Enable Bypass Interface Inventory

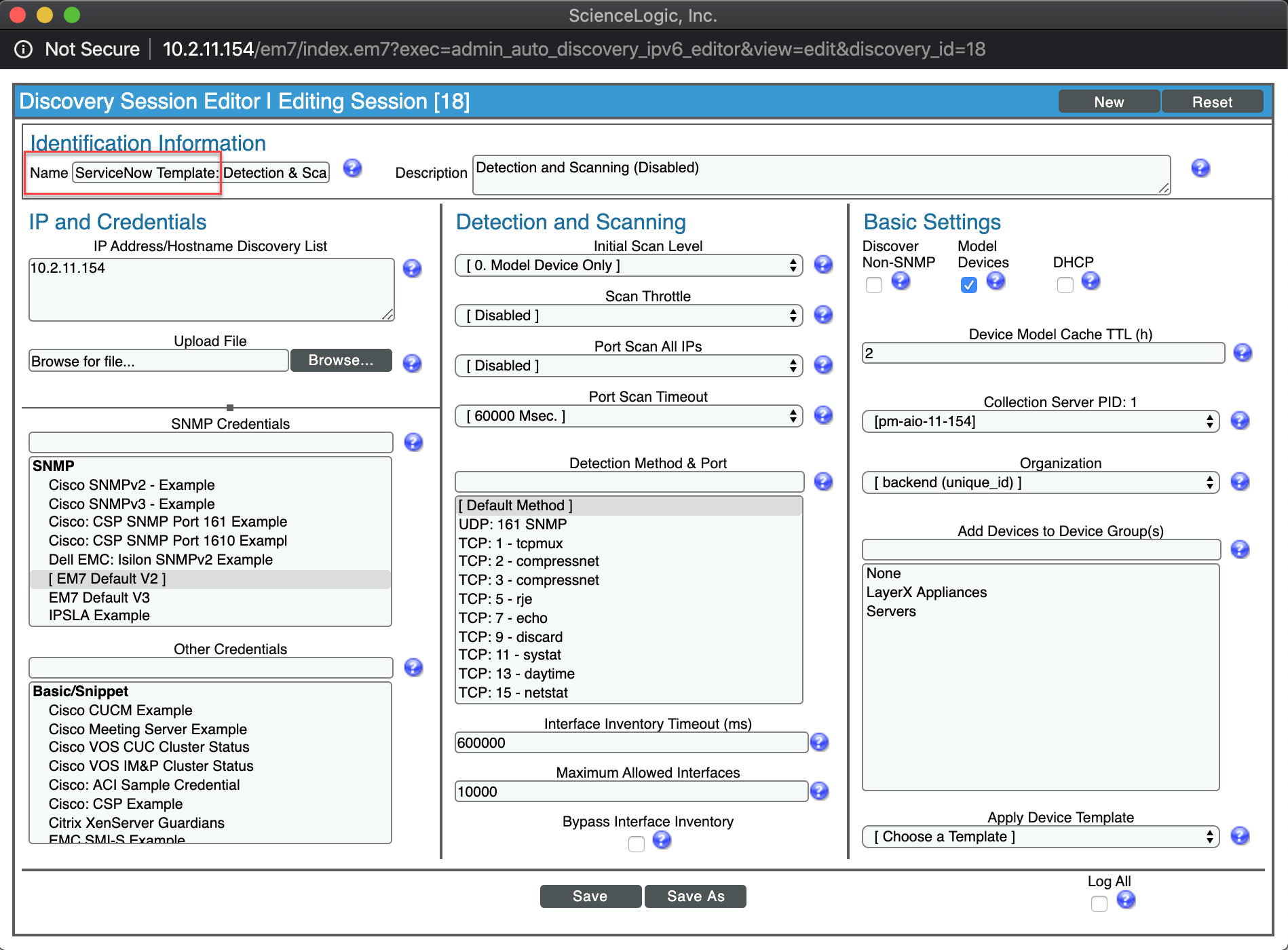pyautogui.click(x=637, y=843)
